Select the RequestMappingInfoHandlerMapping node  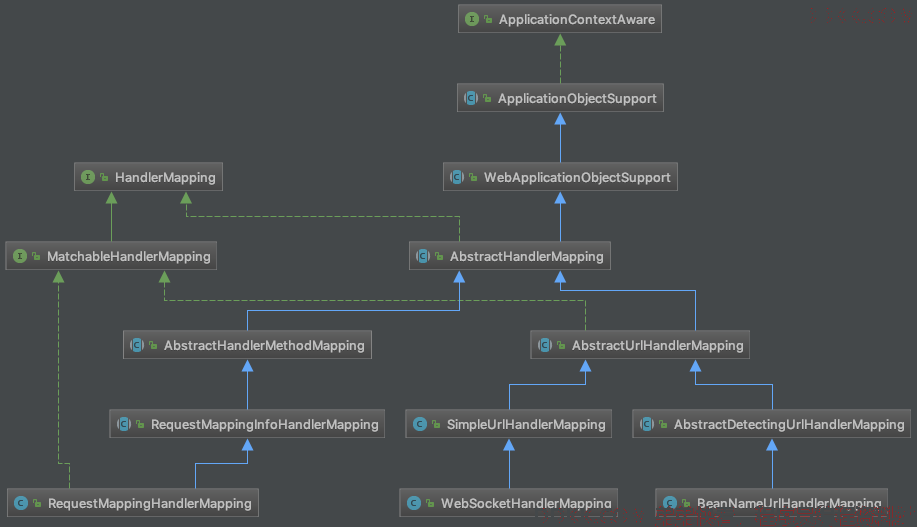pos(247,423)
